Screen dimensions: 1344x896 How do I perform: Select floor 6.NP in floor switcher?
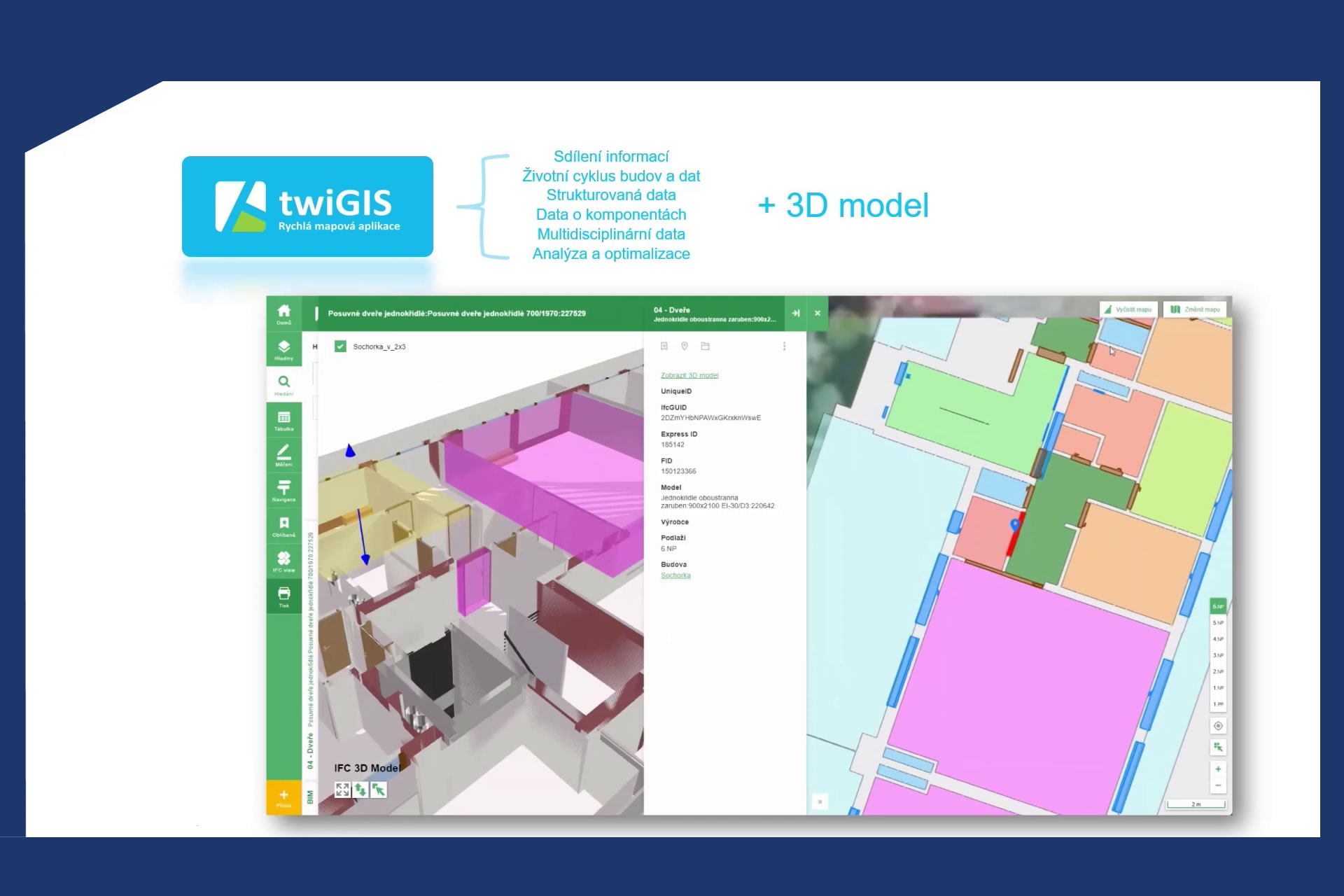(1218, 606)
